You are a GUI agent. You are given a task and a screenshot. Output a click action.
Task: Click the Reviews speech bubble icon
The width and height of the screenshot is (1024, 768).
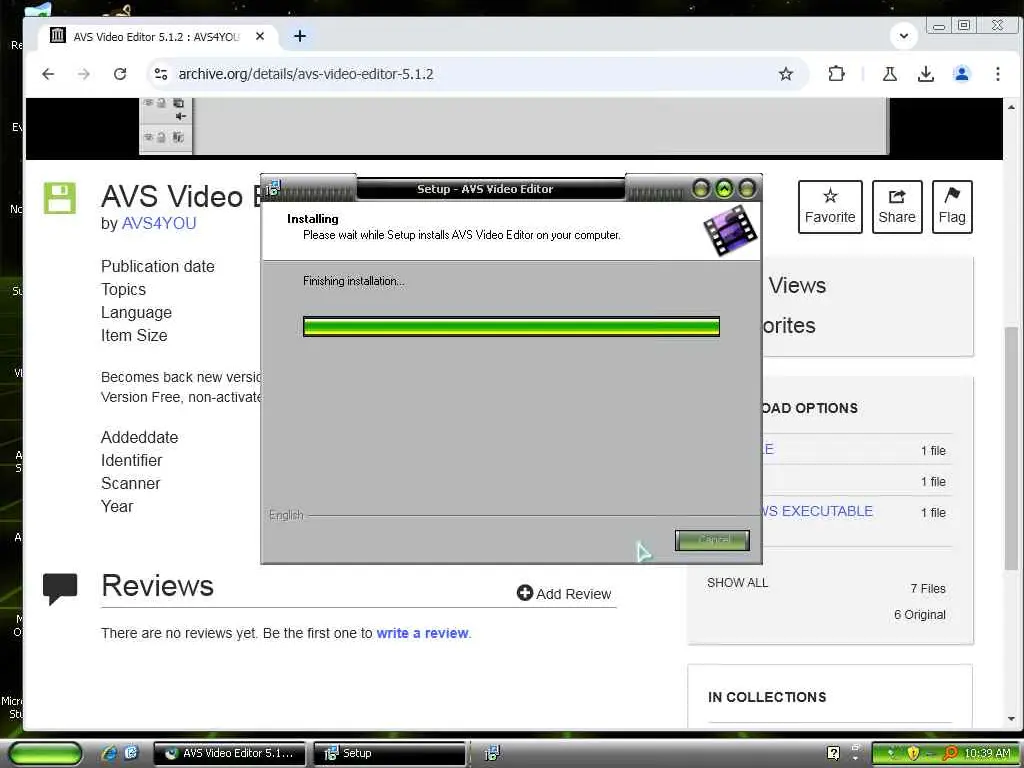59,588
